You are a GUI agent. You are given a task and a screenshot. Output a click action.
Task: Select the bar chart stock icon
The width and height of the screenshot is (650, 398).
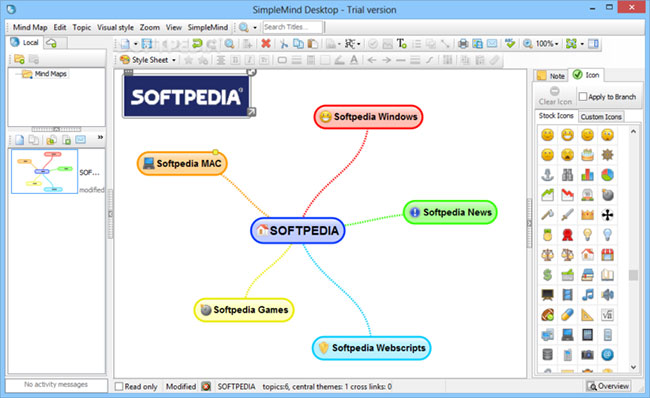(587, 175)
